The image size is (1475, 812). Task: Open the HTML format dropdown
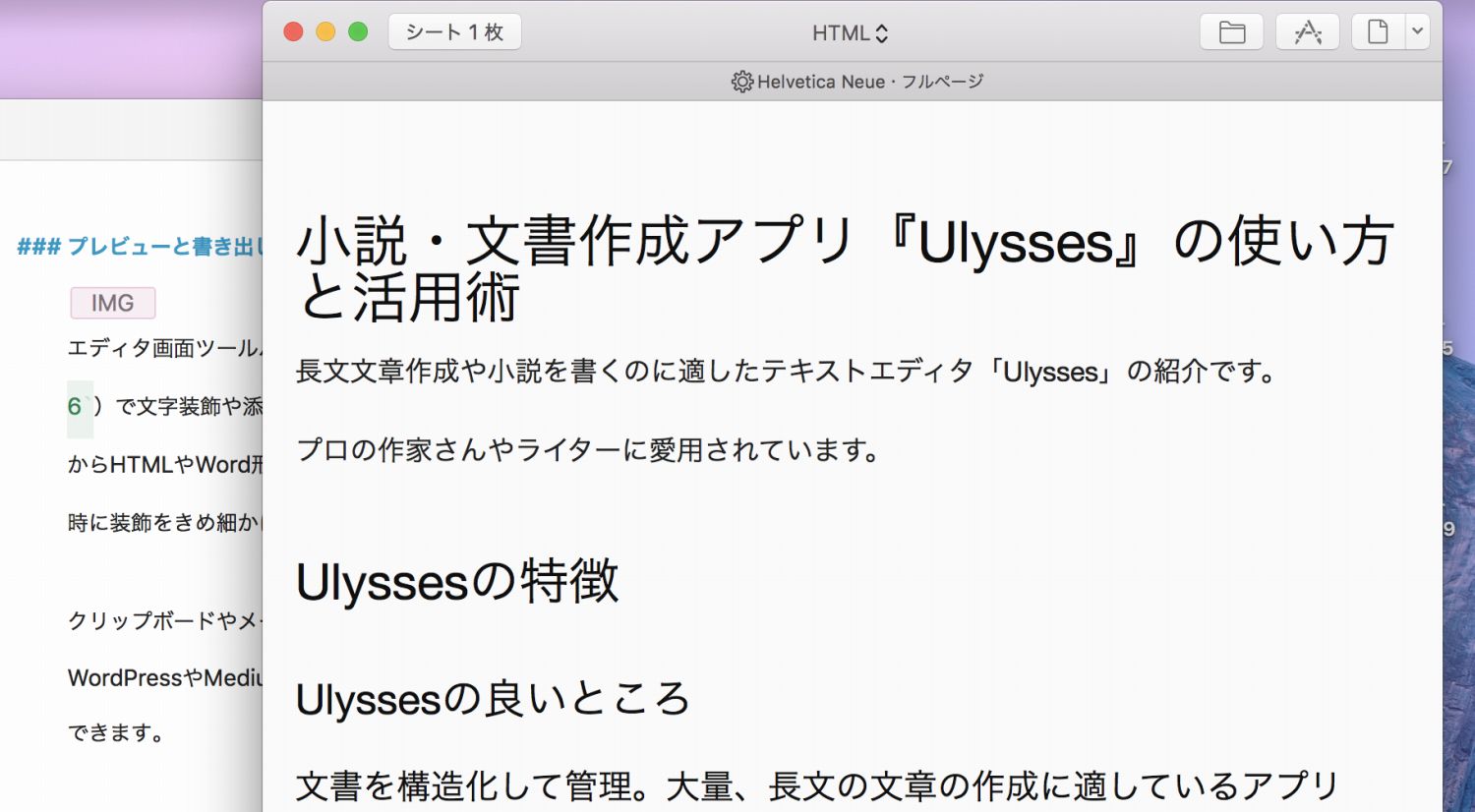(851, 33)
